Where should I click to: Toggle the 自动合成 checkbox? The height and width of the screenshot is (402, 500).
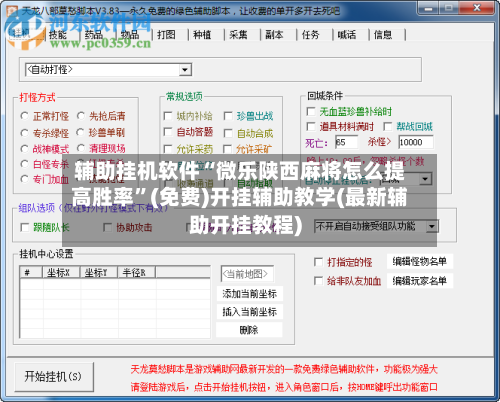click(x=228, y=133)
